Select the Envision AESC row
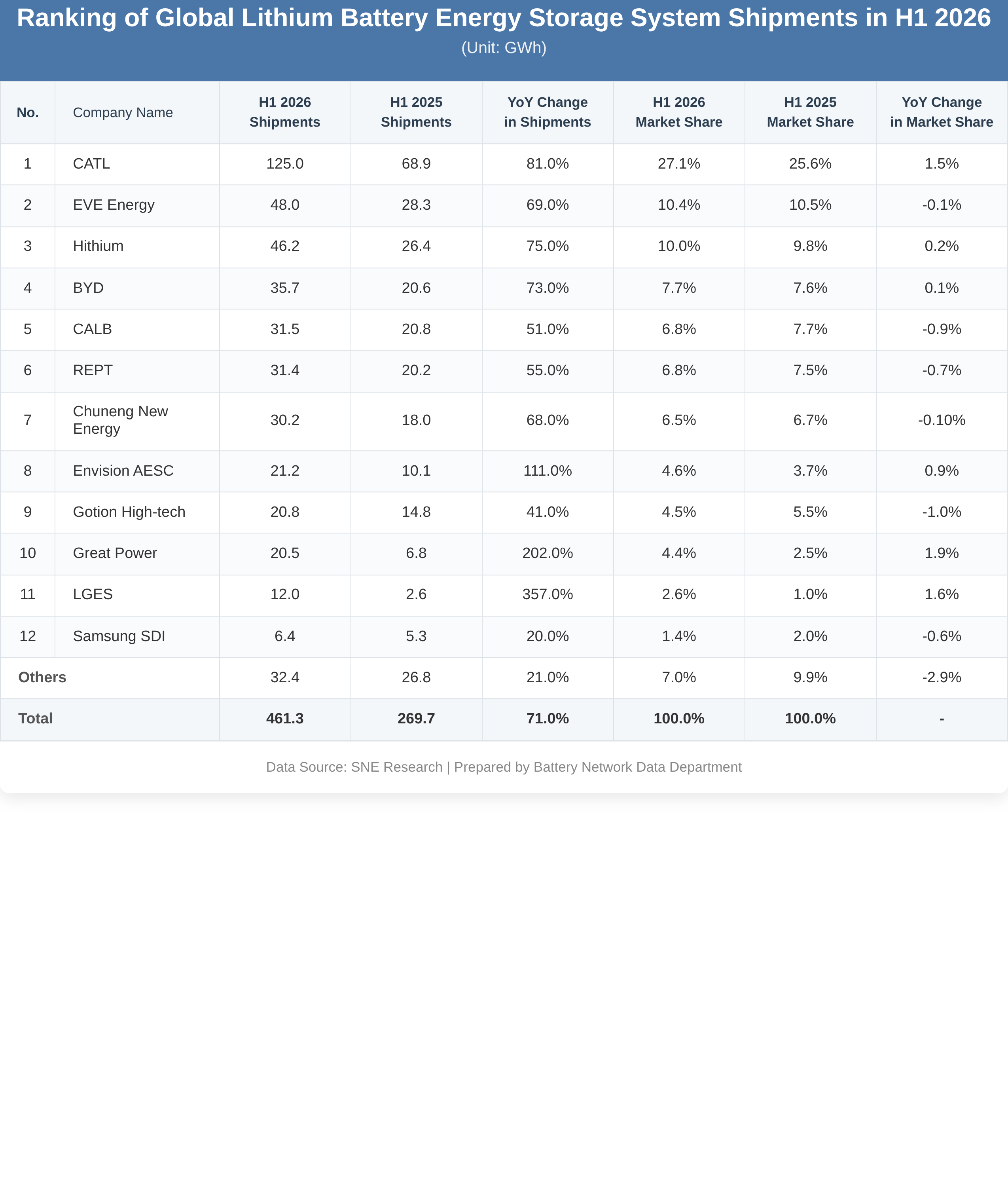1008x1184 pixels. click(504, 471)
